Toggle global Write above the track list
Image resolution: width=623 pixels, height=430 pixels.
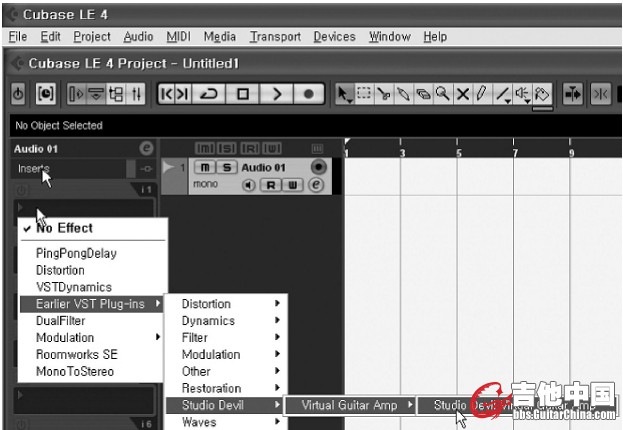coord(271,148)
